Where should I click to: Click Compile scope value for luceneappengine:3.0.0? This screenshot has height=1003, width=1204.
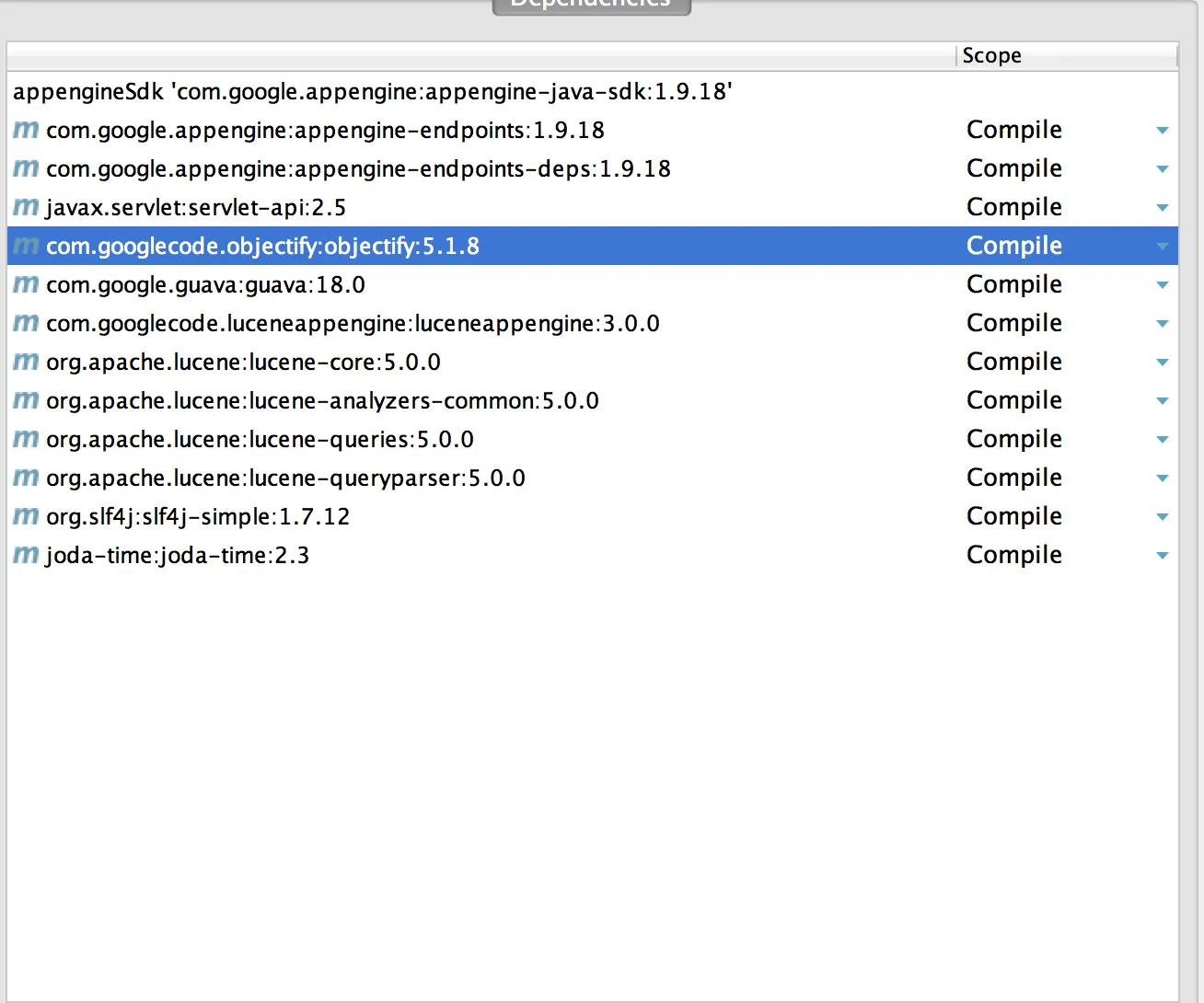coord(1014,323)
